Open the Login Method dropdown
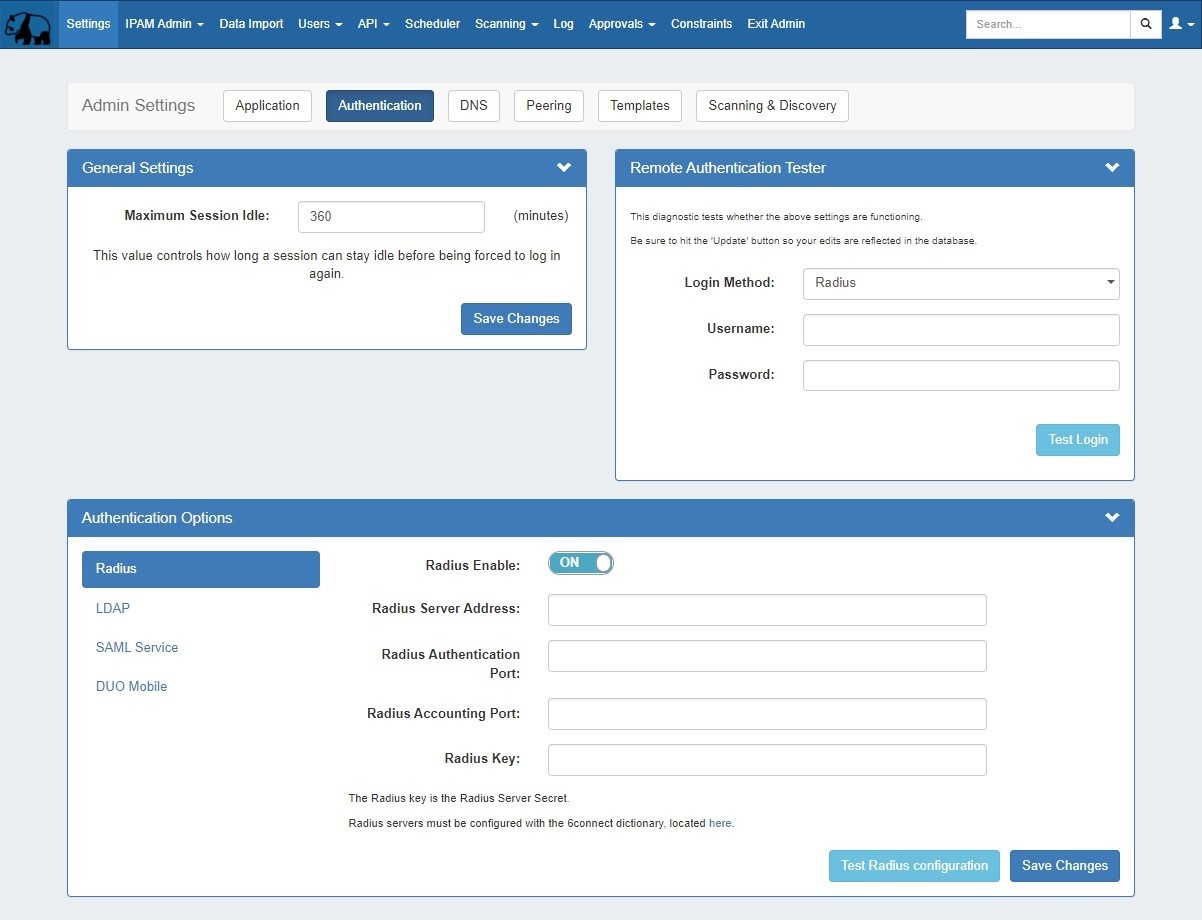Viewport: 1202px width, 920px height. (x=960, y=283)
